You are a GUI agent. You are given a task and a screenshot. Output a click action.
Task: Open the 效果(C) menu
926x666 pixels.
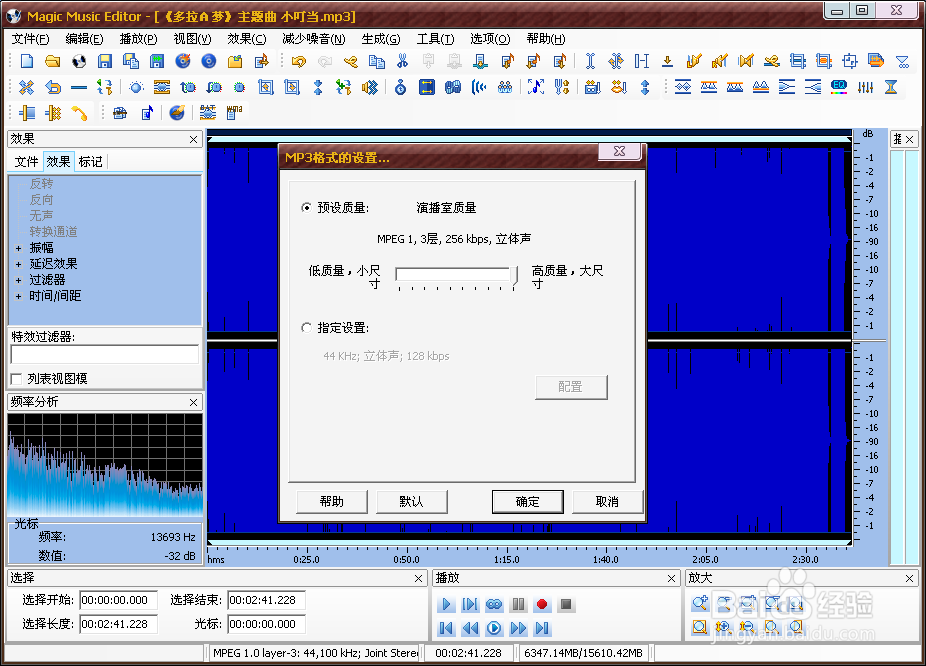tap(247, 39)
